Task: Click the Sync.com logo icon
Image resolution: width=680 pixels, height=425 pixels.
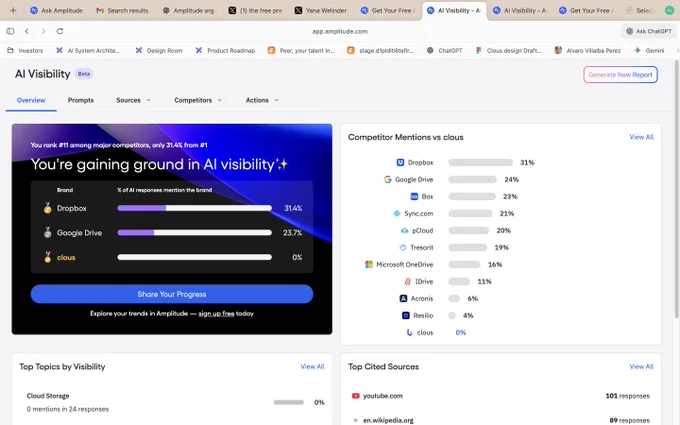Action: pos(396,213)
